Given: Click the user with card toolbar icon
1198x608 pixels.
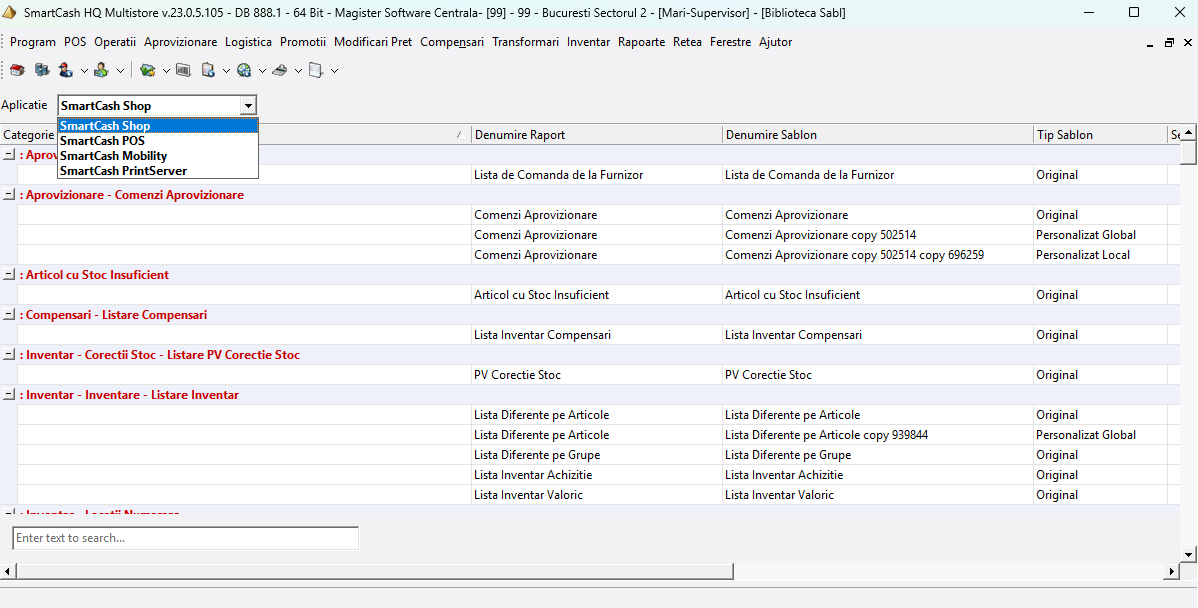Looking at the screenshot, I should [102, 70].
